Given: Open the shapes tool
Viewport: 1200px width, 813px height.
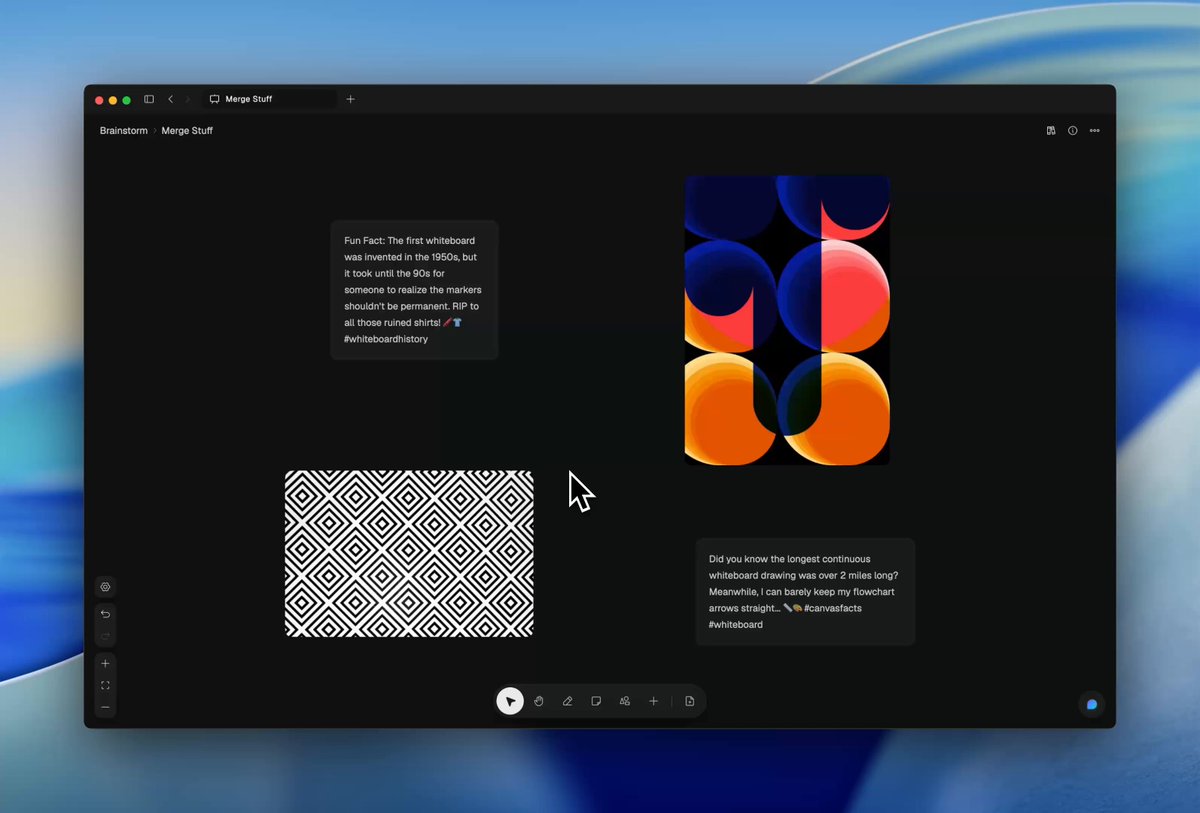Looking at the screenshot, I should 625,701.
